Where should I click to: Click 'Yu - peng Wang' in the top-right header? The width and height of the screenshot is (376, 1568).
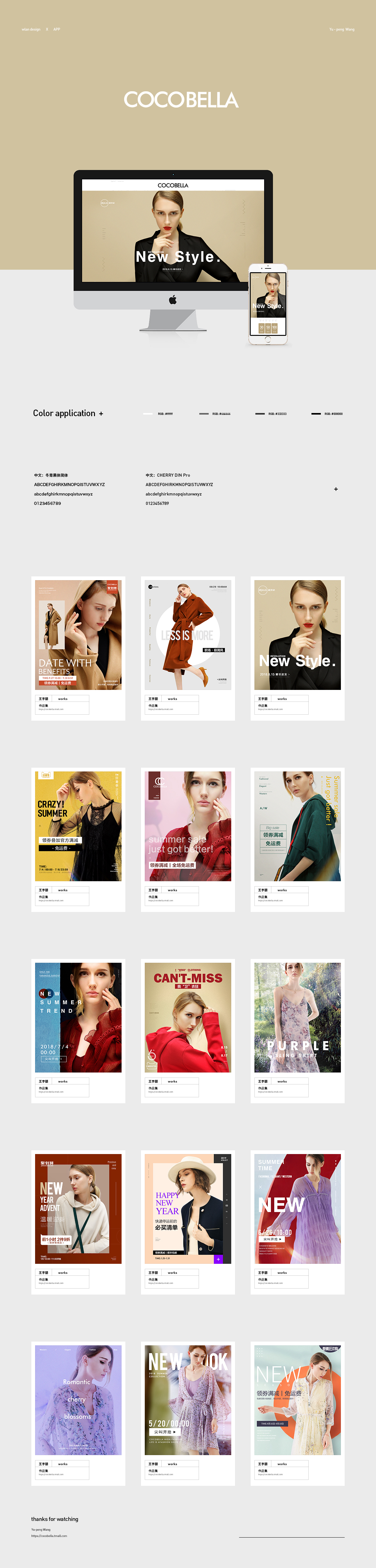click(x=342, y=29)
